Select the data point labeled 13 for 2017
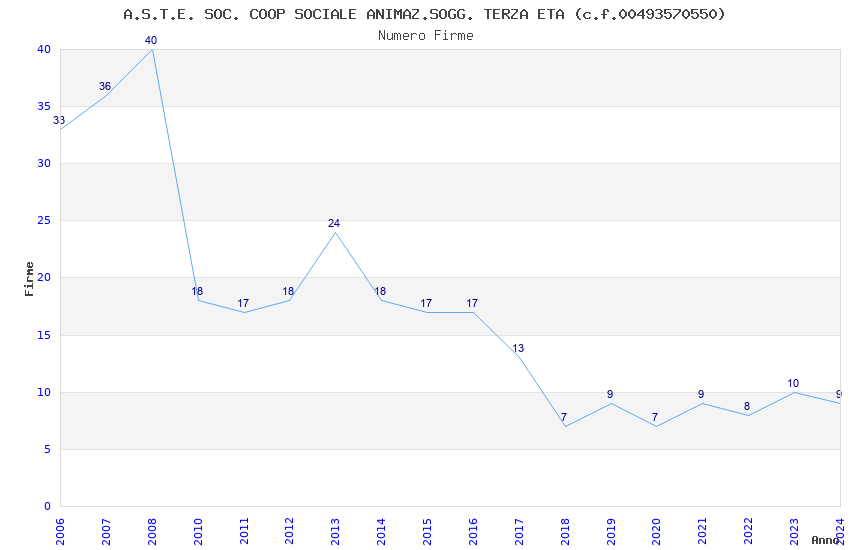 point(518,348)
